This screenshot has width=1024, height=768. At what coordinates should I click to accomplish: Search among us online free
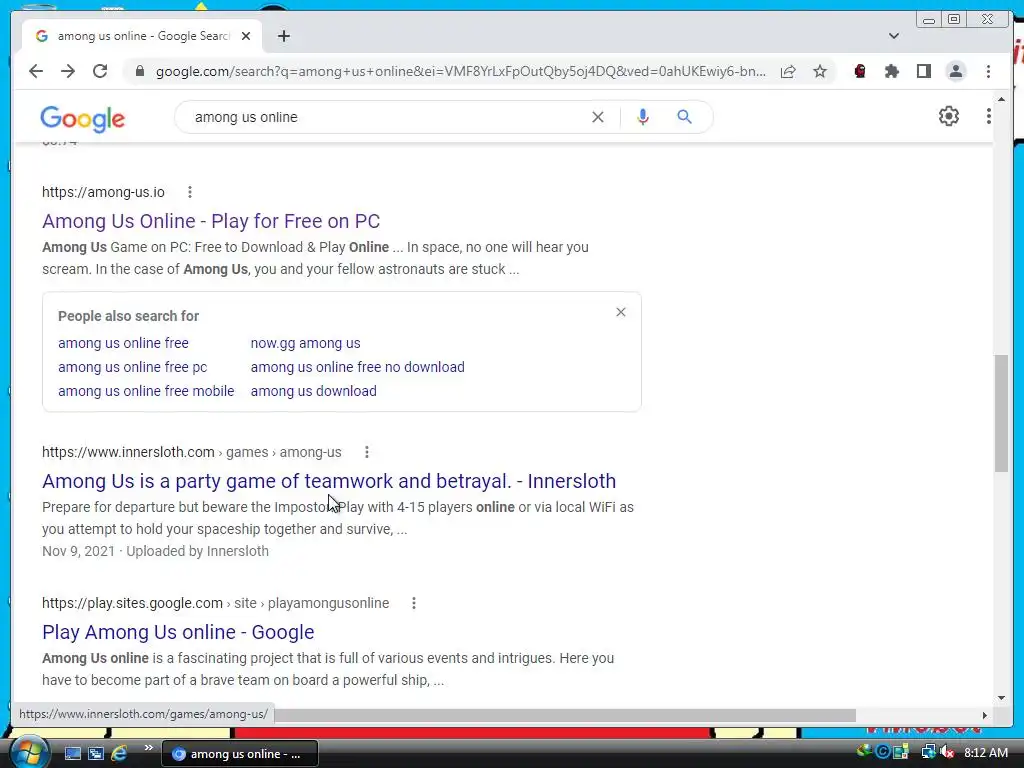123,343
